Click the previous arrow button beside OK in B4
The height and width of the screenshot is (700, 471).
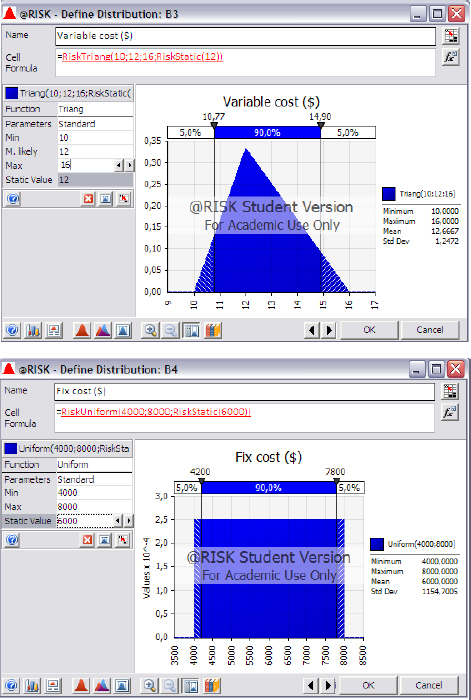[311, 685]
